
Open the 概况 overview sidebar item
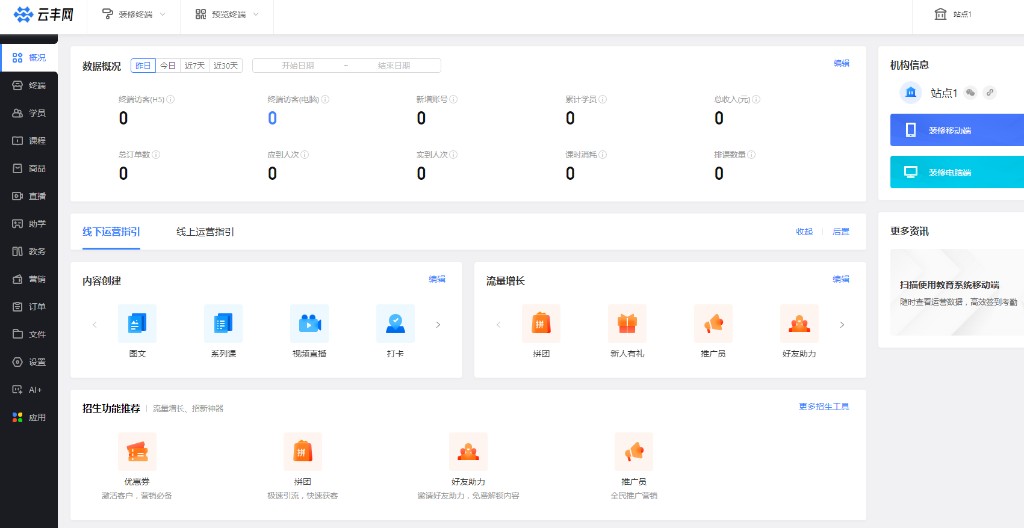point(29,58)
